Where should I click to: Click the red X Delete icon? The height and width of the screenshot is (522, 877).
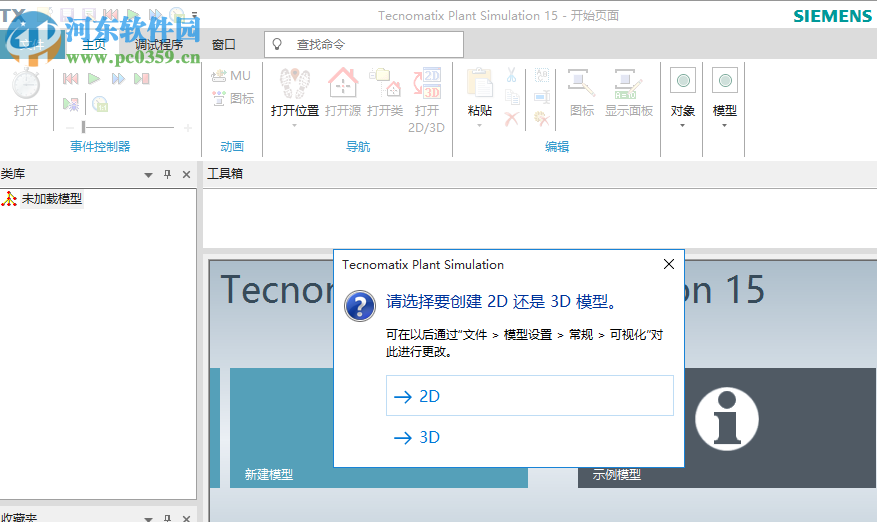pos(511,118)
